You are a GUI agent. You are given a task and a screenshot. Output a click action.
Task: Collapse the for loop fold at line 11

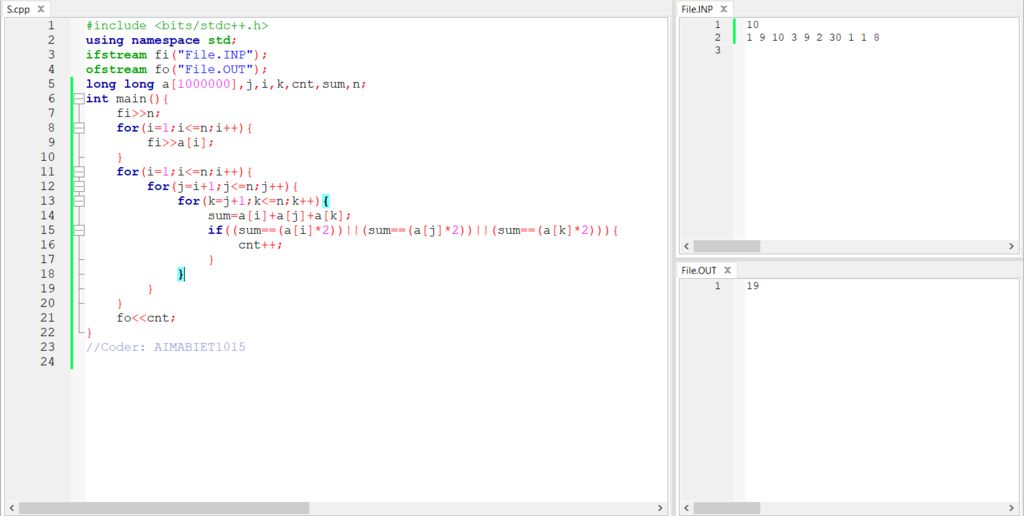tap(79, 172)
